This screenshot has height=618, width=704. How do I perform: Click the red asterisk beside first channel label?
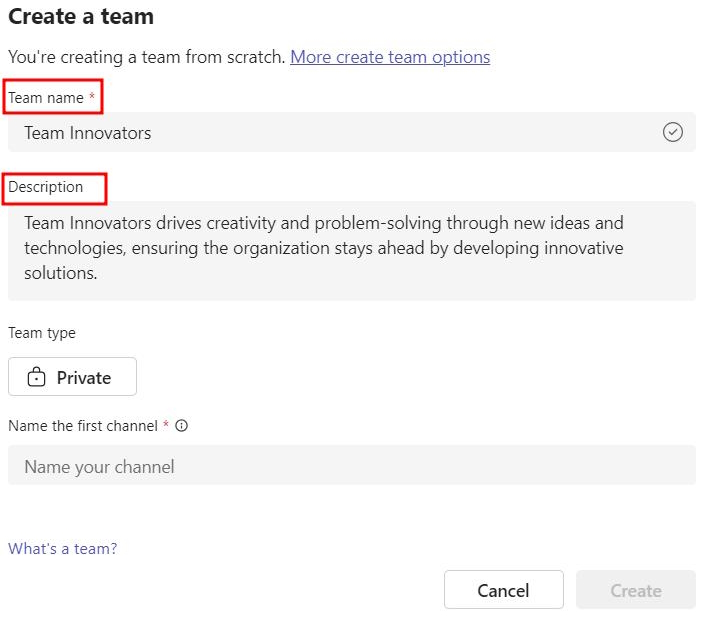tap(166, 426)
